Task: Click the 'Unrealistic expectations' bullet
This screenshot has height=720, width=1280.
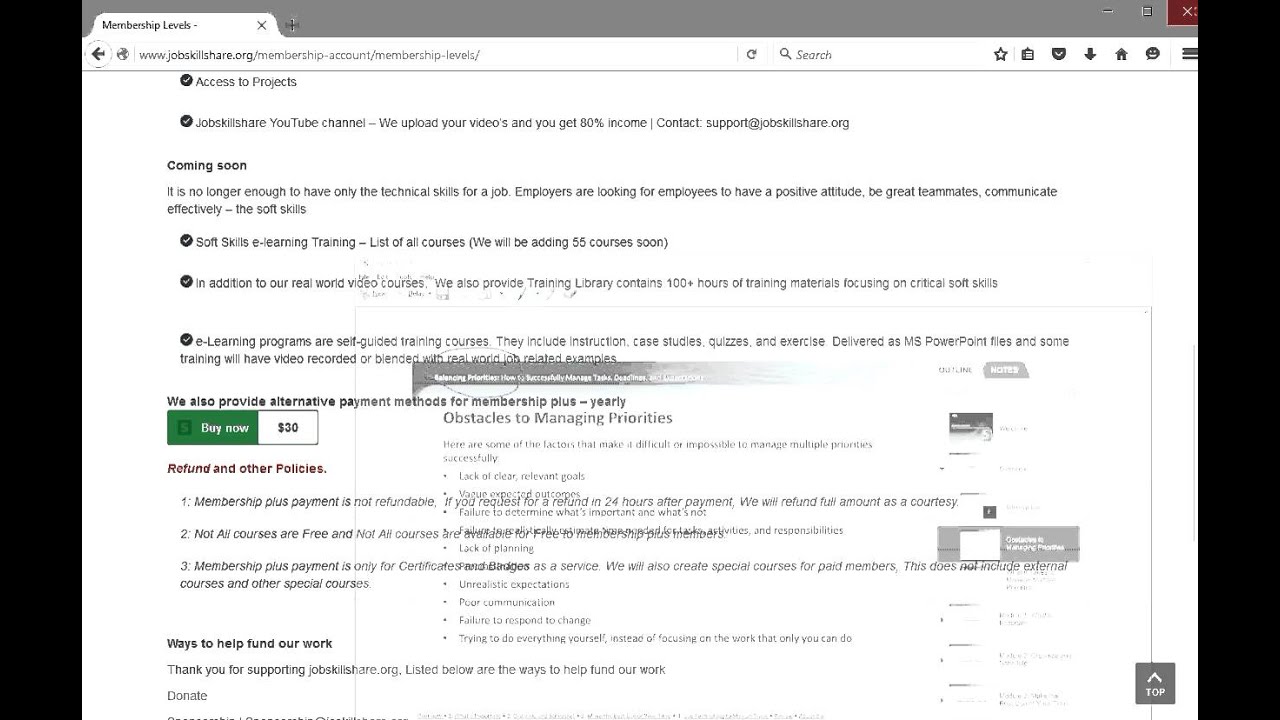Action: coord(514,584)
